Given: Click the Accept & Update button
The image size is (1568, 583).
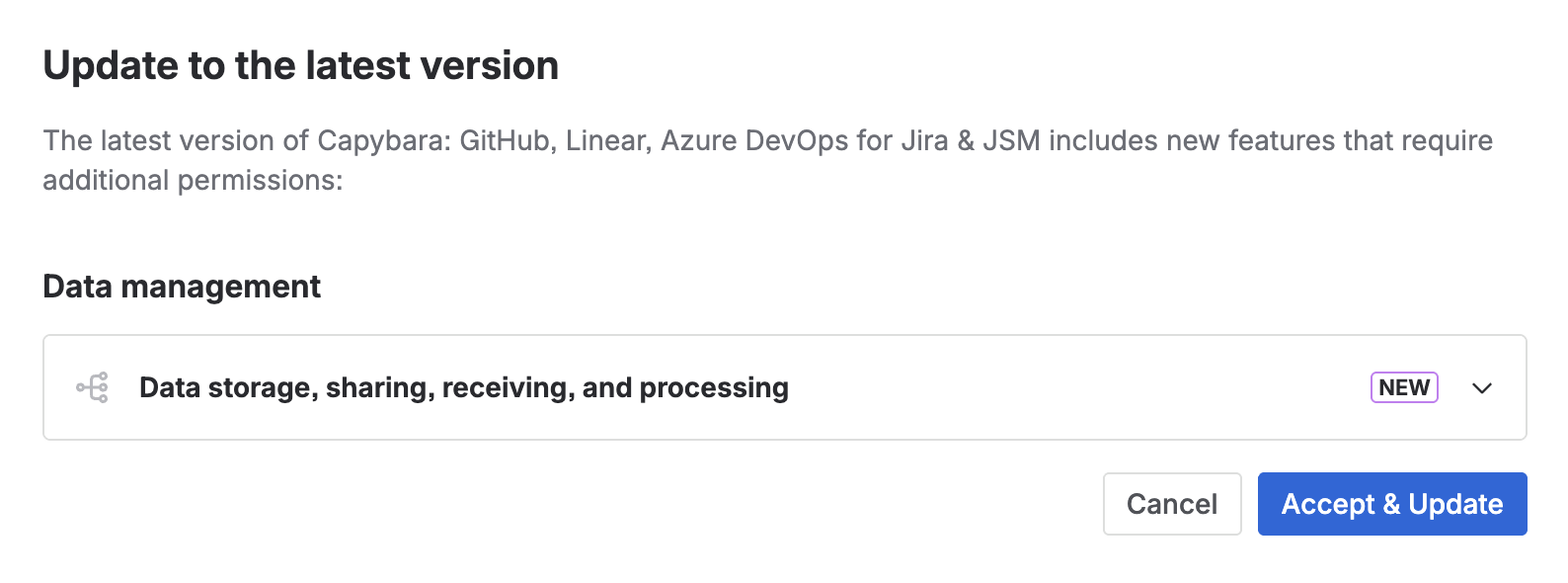Looking at the screenshot, I should [x=1392, y=504].
